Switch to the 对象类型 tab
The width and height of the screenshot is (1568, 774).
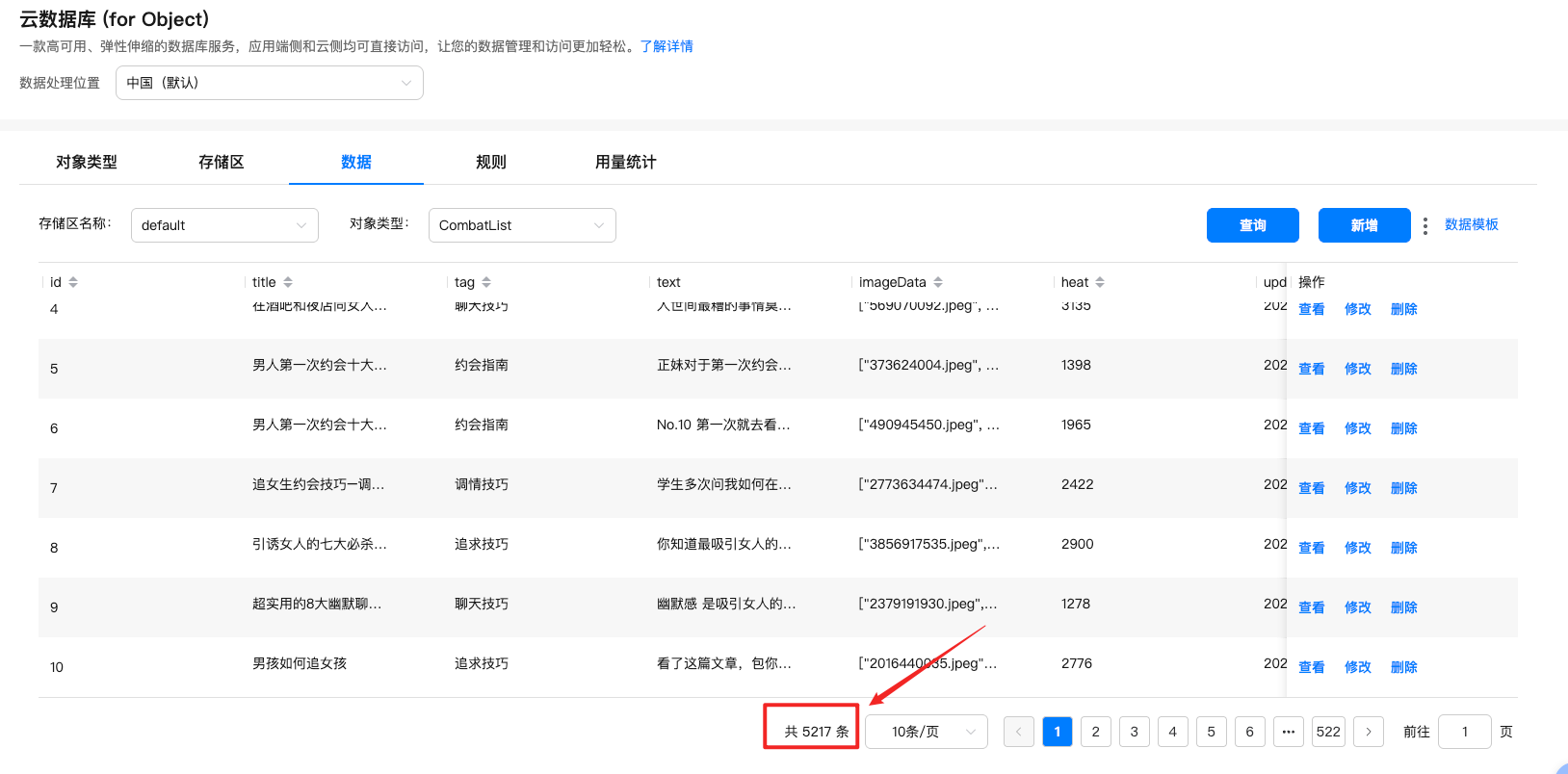pyautogui.click(x=87, y=162)
